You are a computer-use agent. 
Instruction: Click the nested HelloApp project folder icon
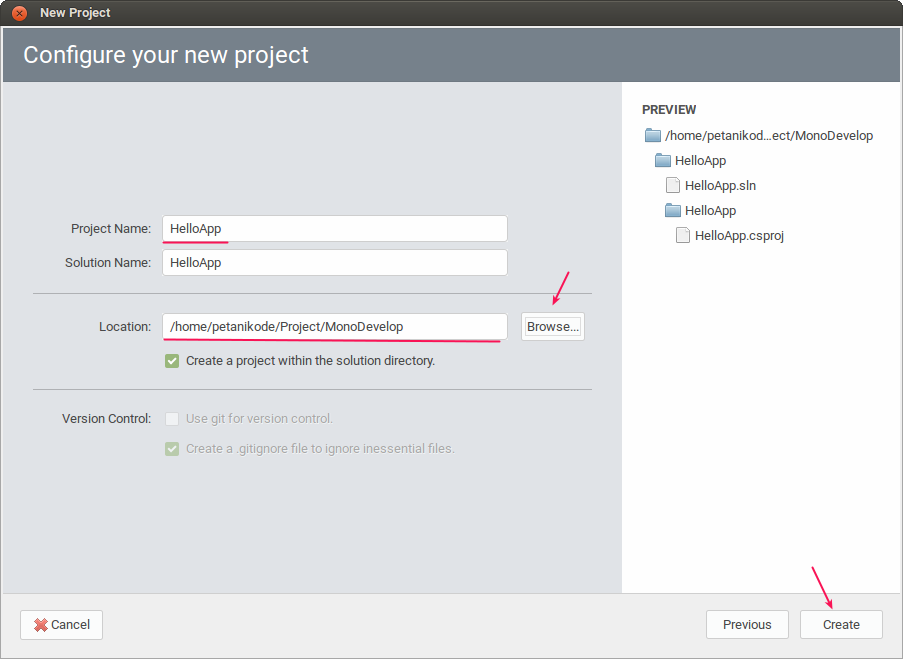672,210
